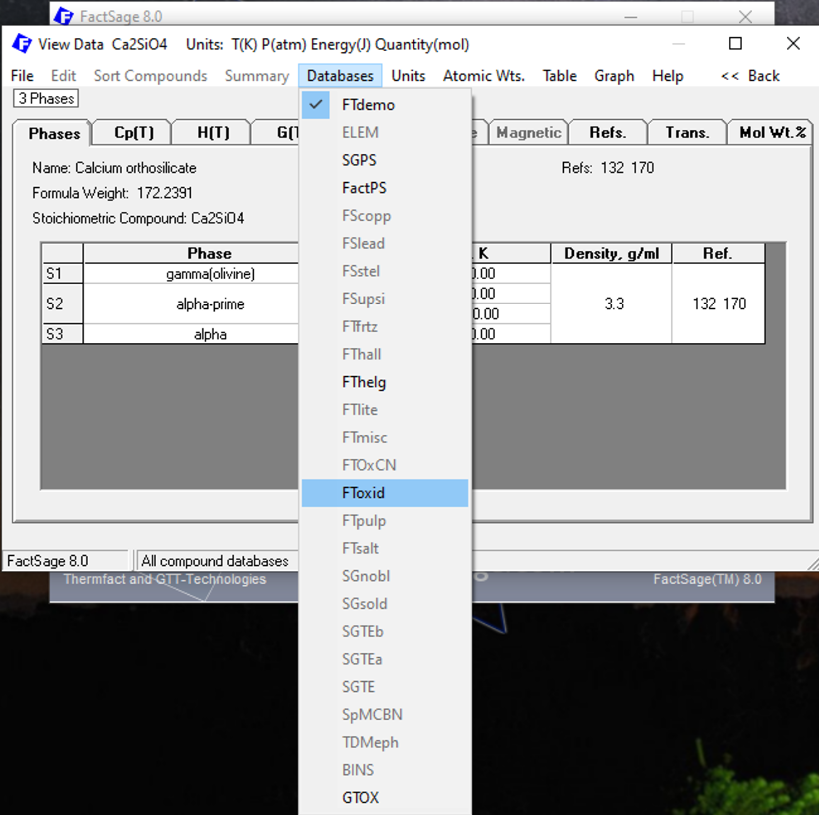Click the Ref. column header
This screenshot has width=819, height=815.
(718, 253)
